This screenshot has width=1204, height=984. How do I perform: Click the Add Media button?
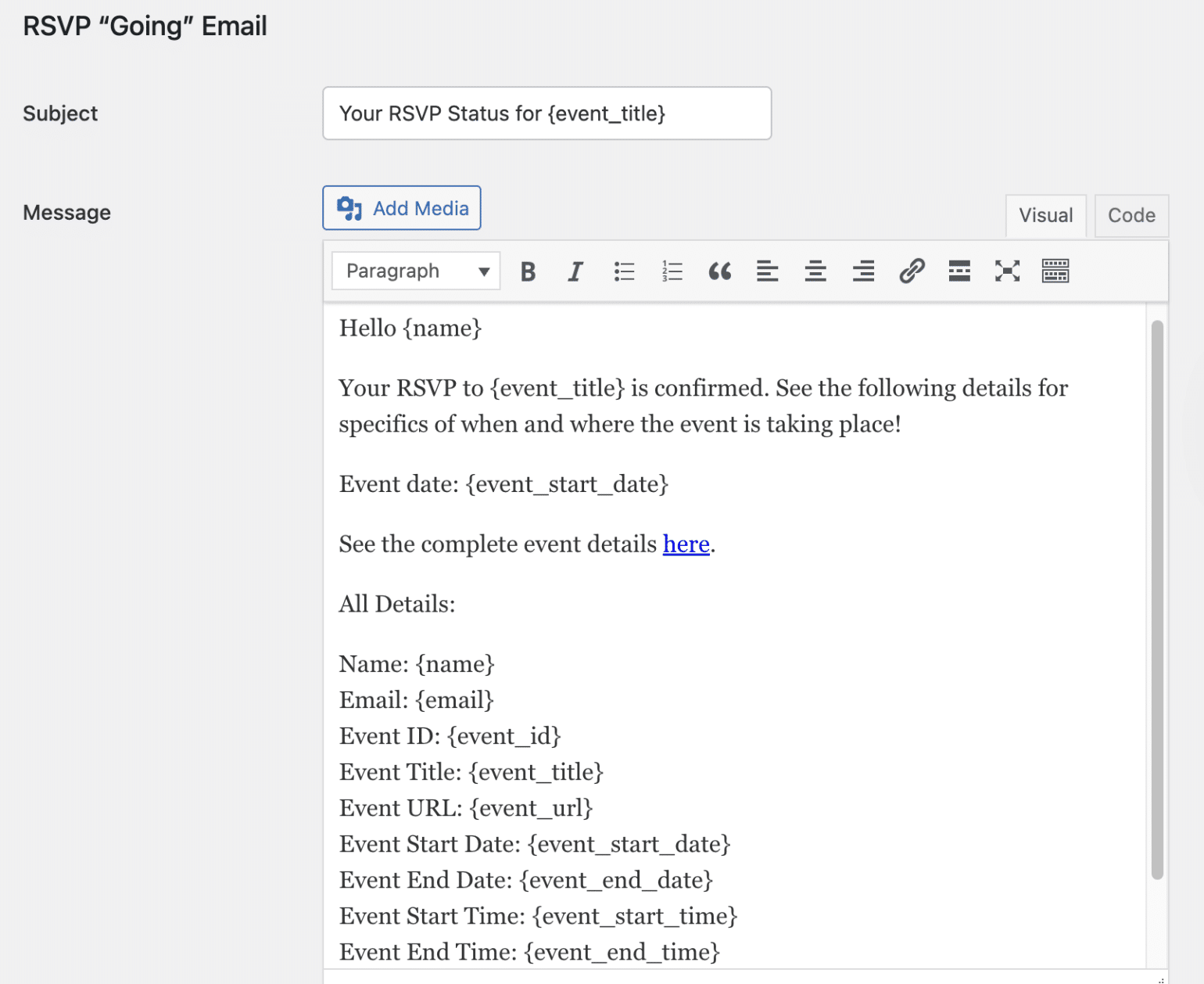[x=402, y=208]
